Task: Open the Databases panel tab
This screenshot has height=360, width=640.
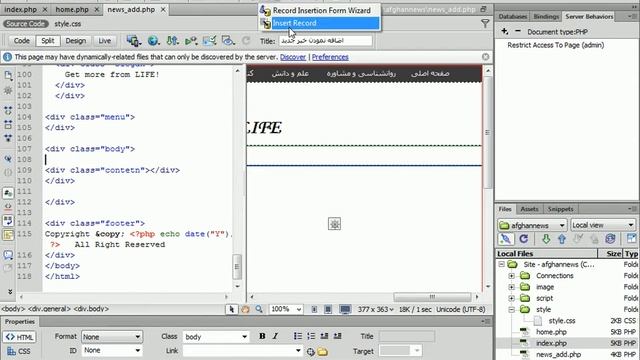Action: [x=513, y=16]
